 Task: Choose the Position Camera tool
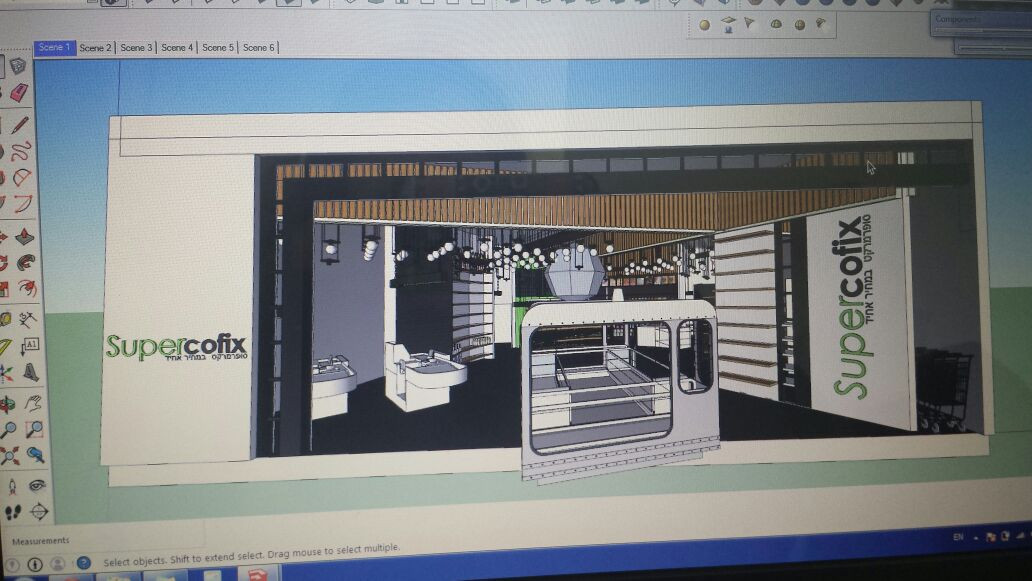click(12, 486)
